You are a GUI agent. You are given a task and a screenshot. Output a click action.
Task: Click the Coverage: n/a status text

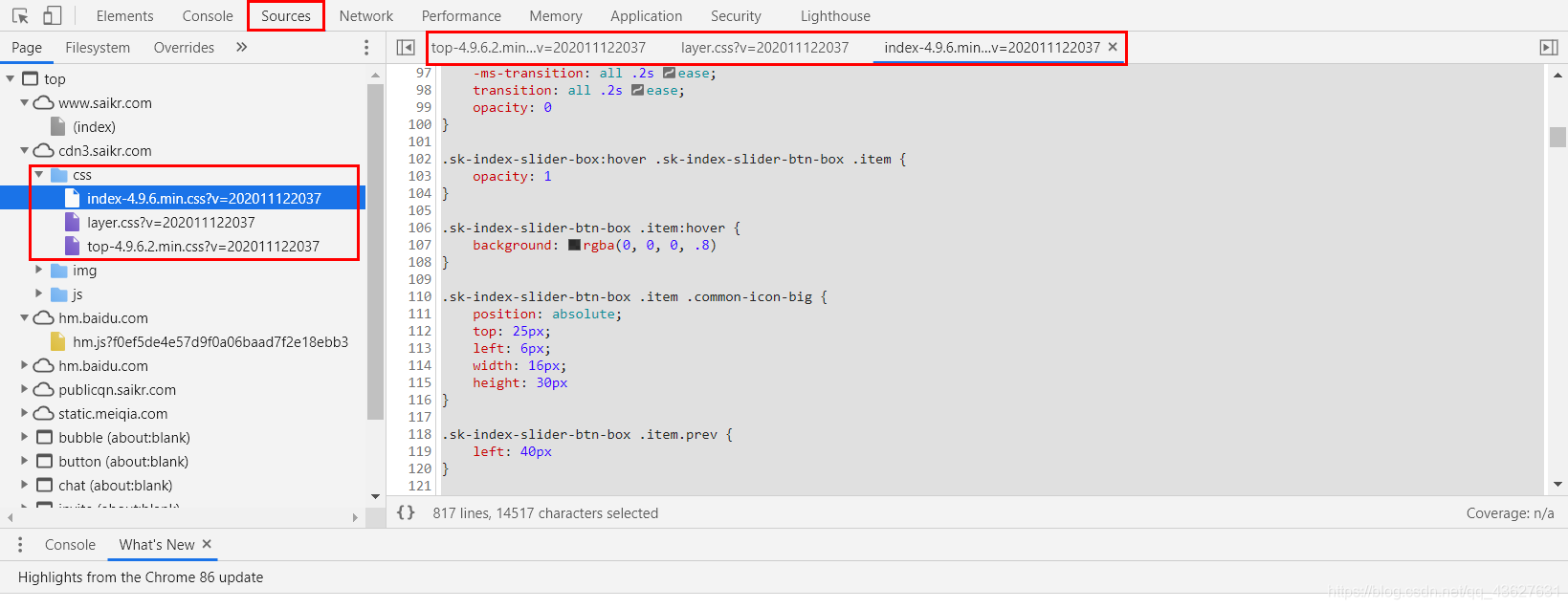click(x=1510, y=513)
